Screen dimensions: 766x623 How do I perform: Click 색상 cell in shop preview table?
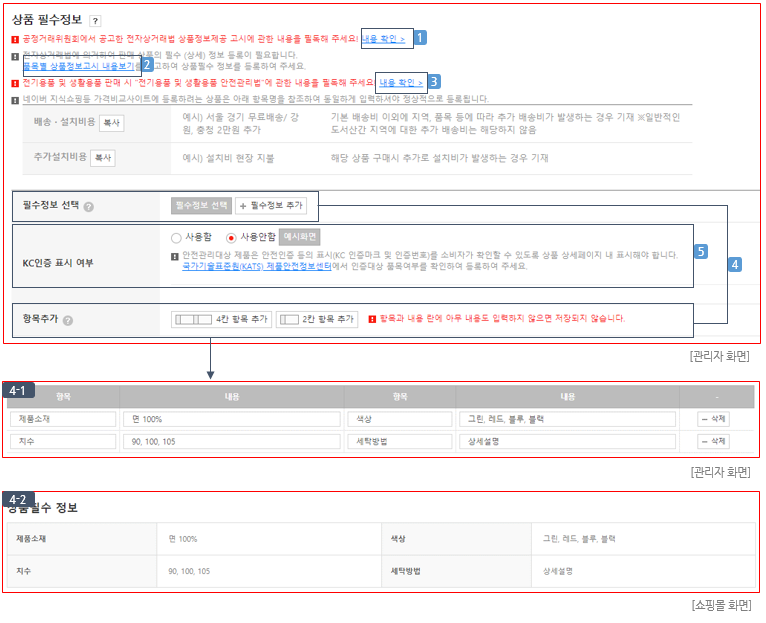(456, 539)
